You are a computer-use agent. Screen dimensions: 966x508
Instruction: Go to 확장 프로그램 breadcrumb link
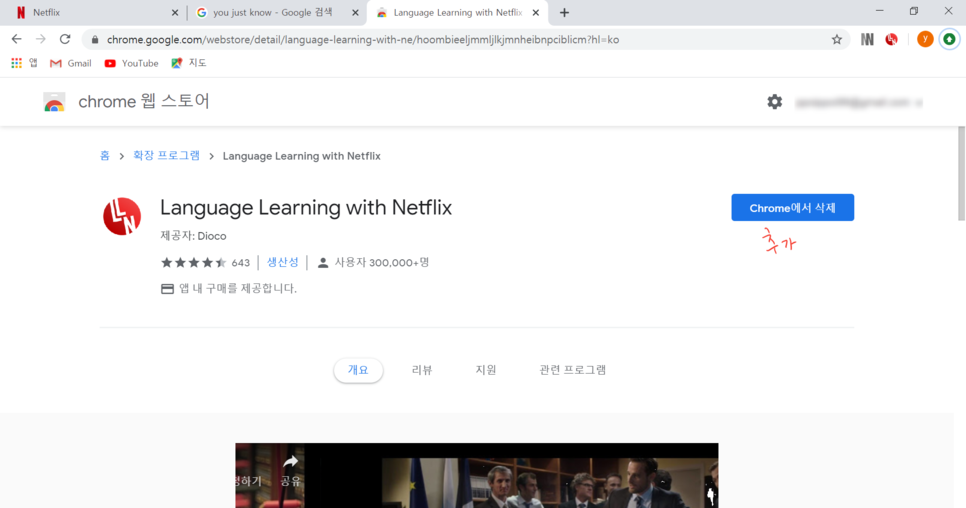[x=166, y=156]
